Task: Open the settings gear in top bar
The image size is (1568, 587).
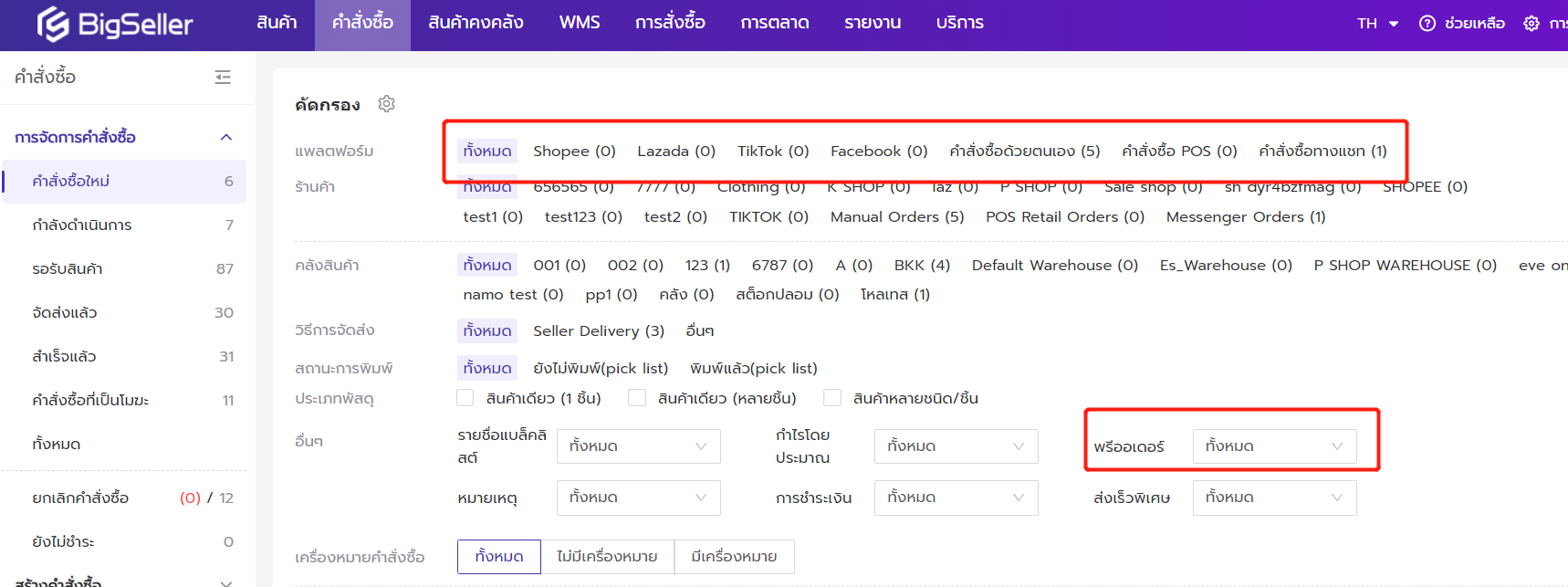Action: (x=1531, y=24)
